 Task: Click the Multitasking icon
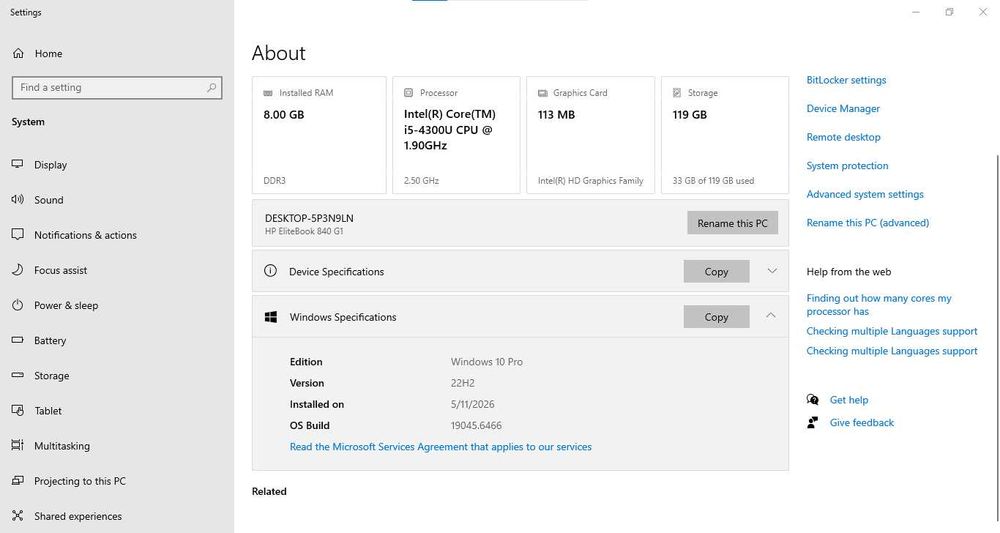17,445
